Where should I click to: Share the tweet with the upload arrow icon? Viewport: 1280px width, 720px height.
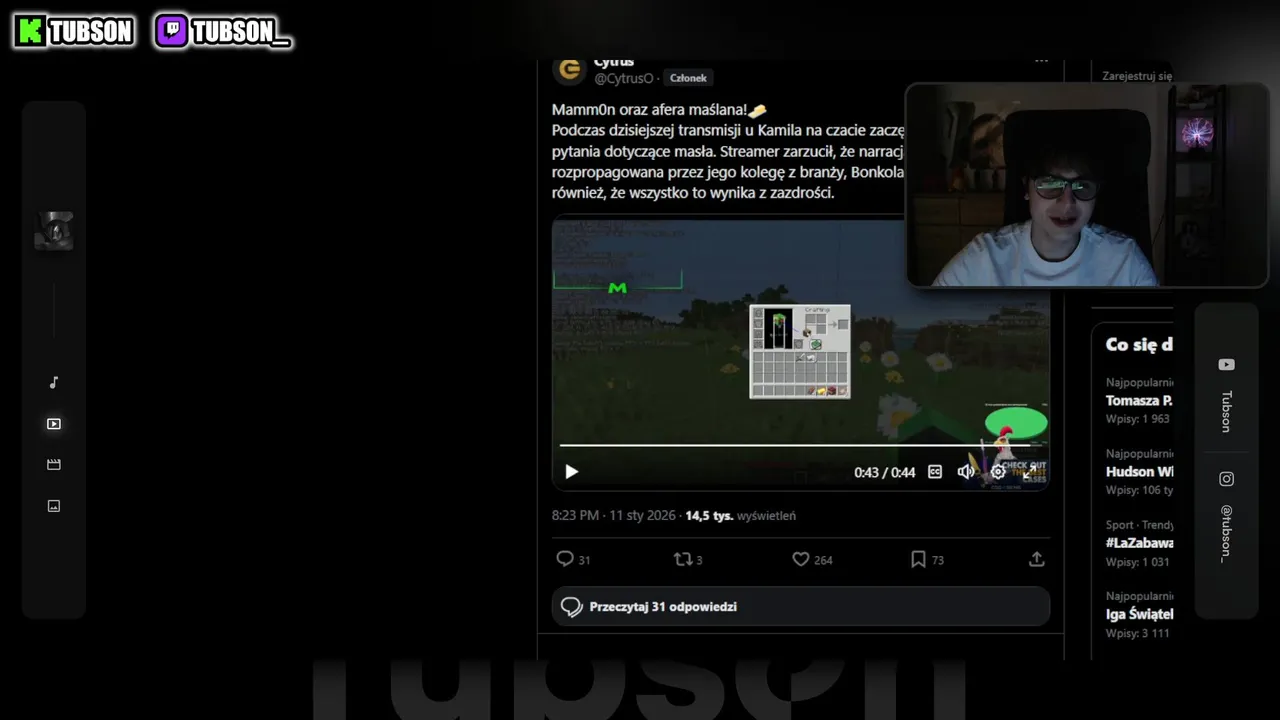(1036, 559)
